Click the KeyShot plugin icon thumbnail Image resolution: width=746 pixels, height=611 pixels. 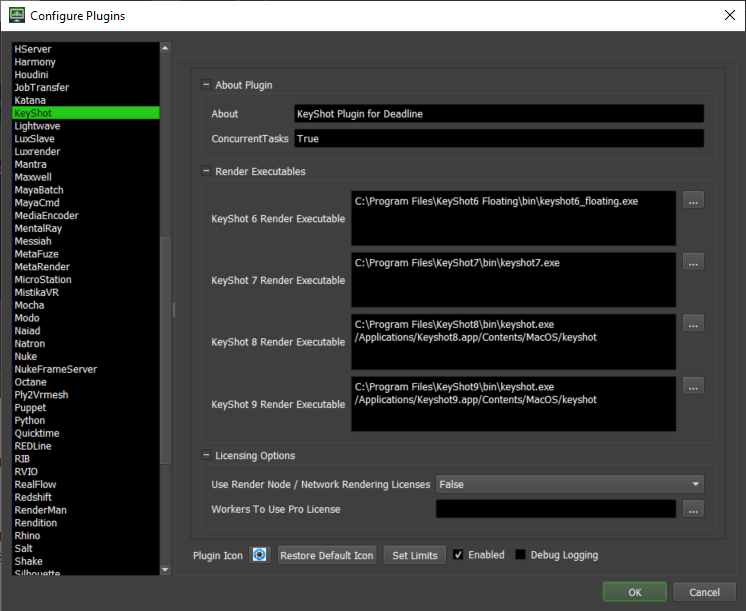click(x=260, y=555)
